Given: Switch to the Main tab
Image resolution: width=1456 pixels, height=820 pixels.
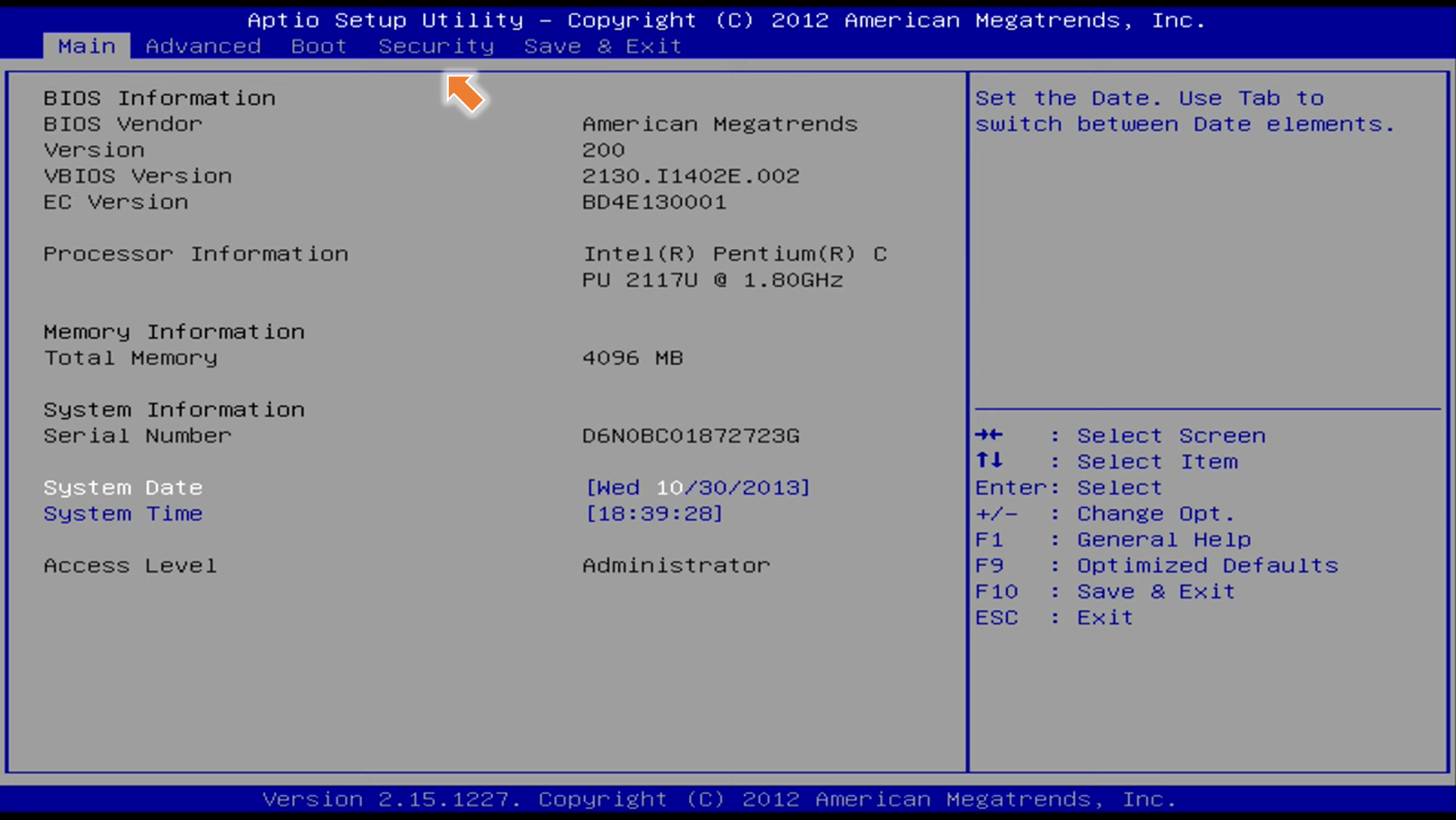Looking at the screenshot, I should point(87,46).
